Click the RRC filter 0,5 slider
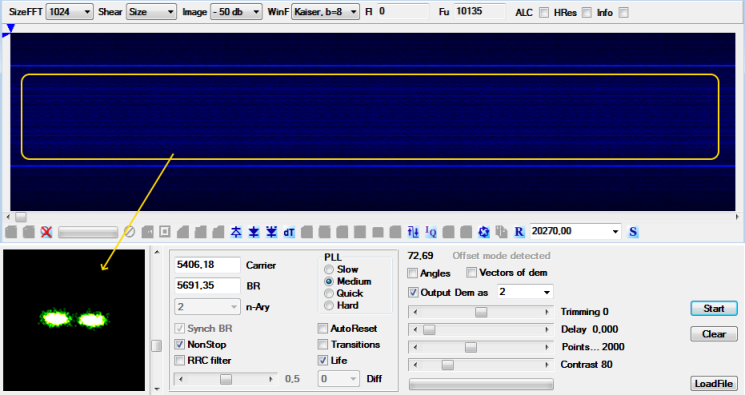This screenshot has height=395, width=745. (x=226, y=379)
